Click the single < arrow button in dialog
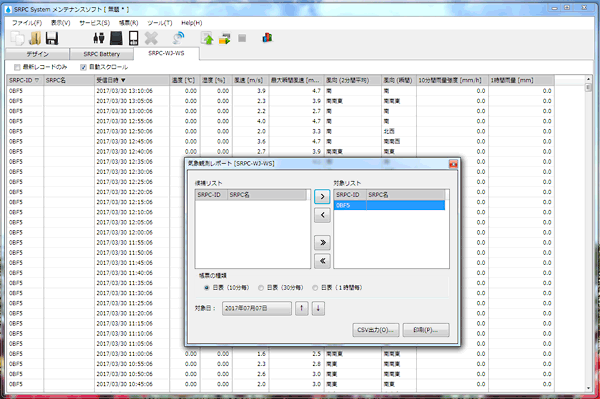 point(322,215)
